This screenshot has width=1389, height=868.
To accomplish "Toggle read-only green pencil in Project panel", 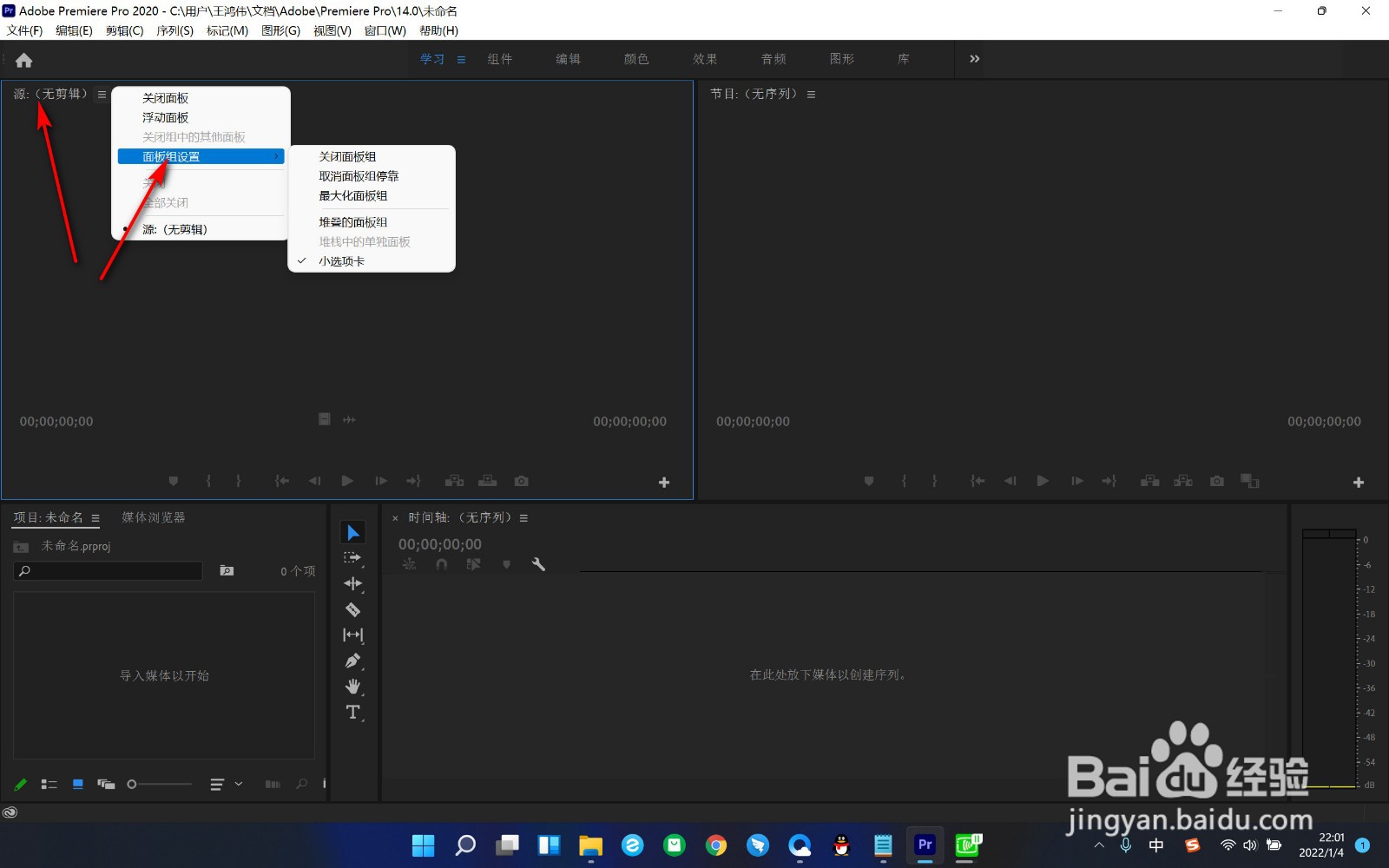I will pos(20,784).
